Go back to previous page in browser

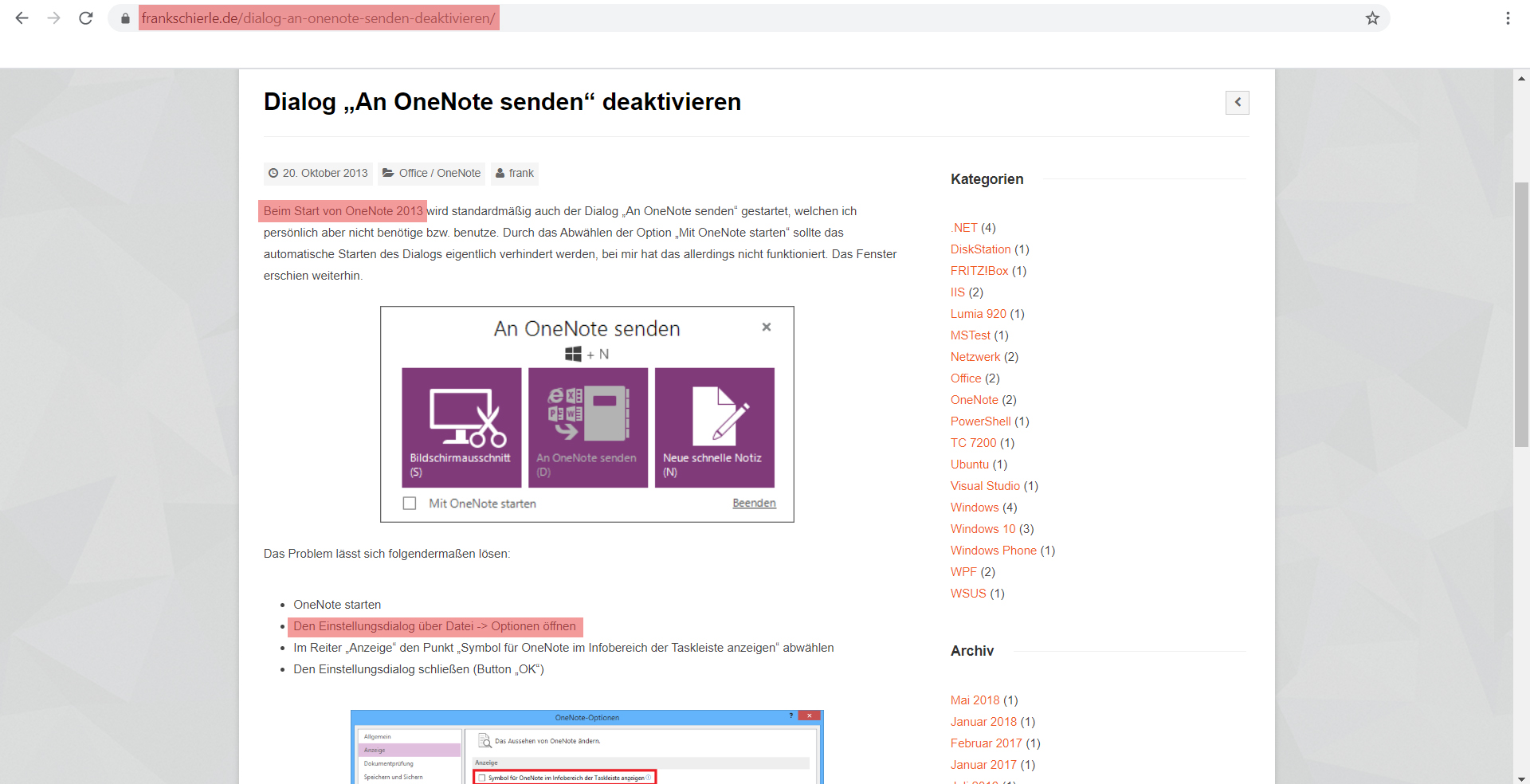(x=22, y=18)
